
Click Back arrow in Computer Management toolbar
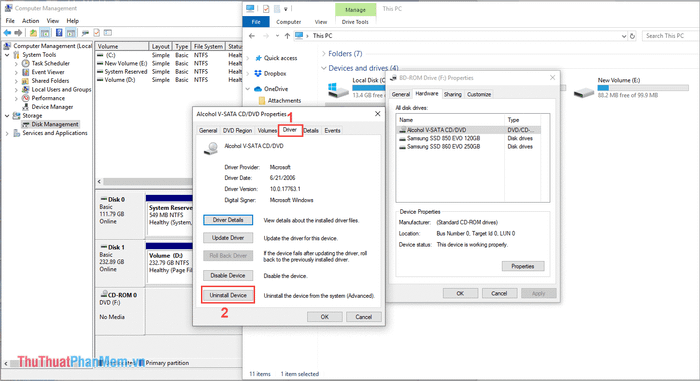[7, 33]
